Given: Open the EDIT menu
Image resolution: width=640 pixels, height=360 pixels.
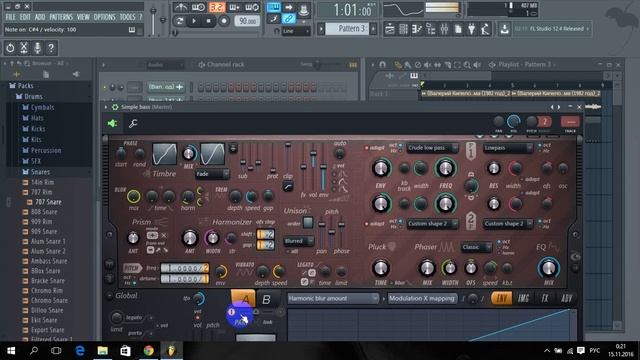Looking at the screenshot, I should [x=25, y=17].
